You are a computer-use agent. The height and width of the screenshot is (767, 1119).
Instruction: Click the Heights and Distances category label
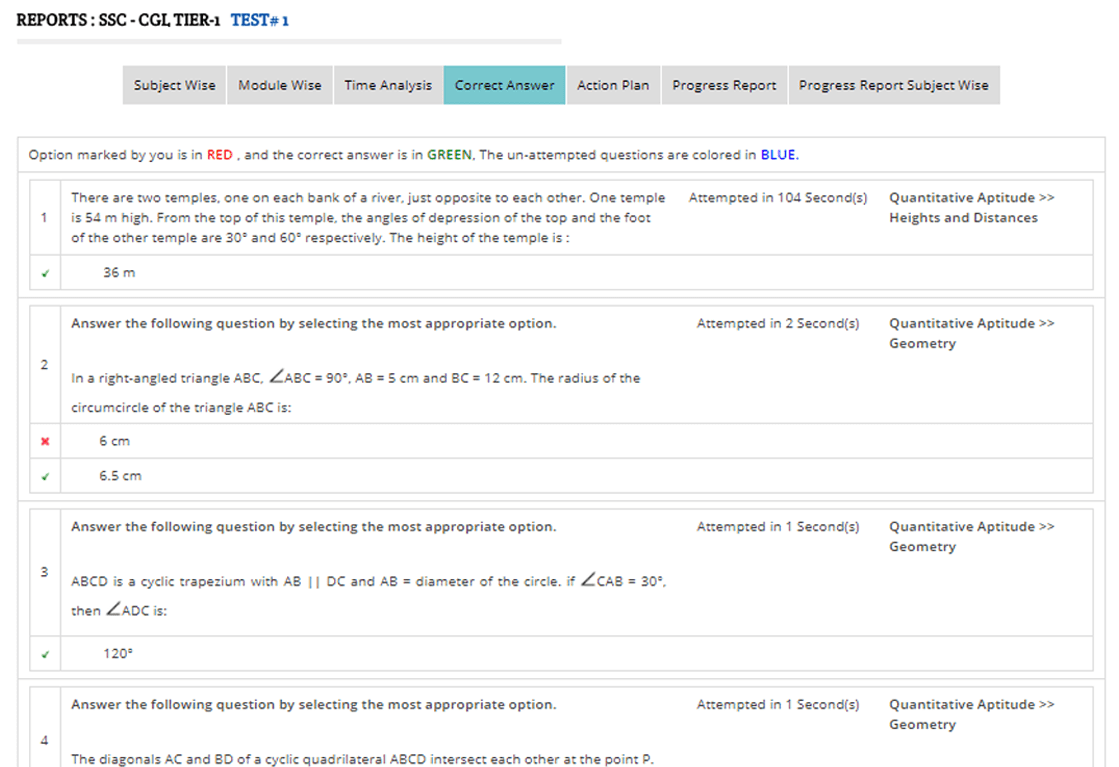[x=963, y=218]
